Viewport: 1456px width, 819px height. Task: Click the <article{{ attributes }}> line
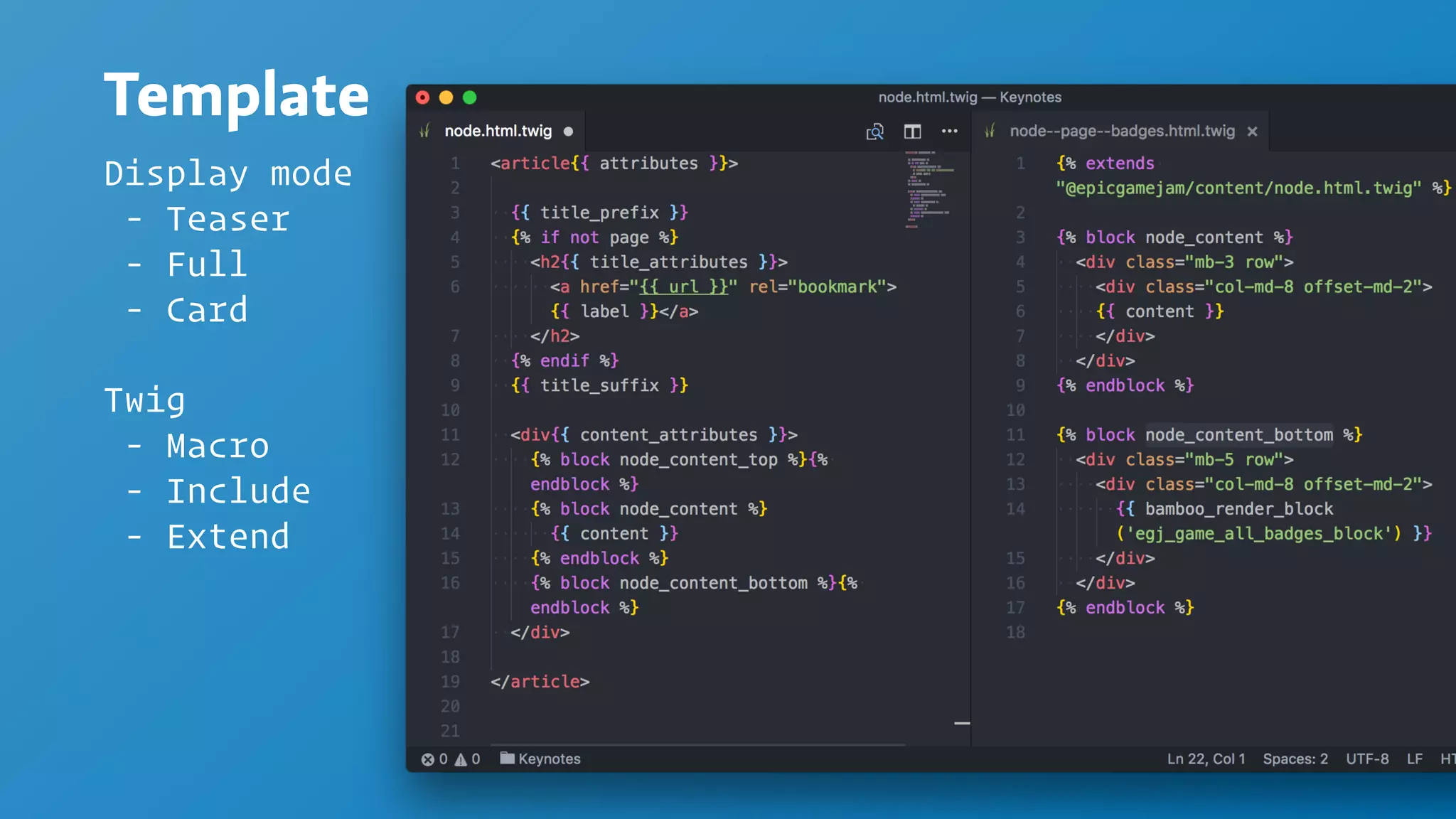click(614, 164)
